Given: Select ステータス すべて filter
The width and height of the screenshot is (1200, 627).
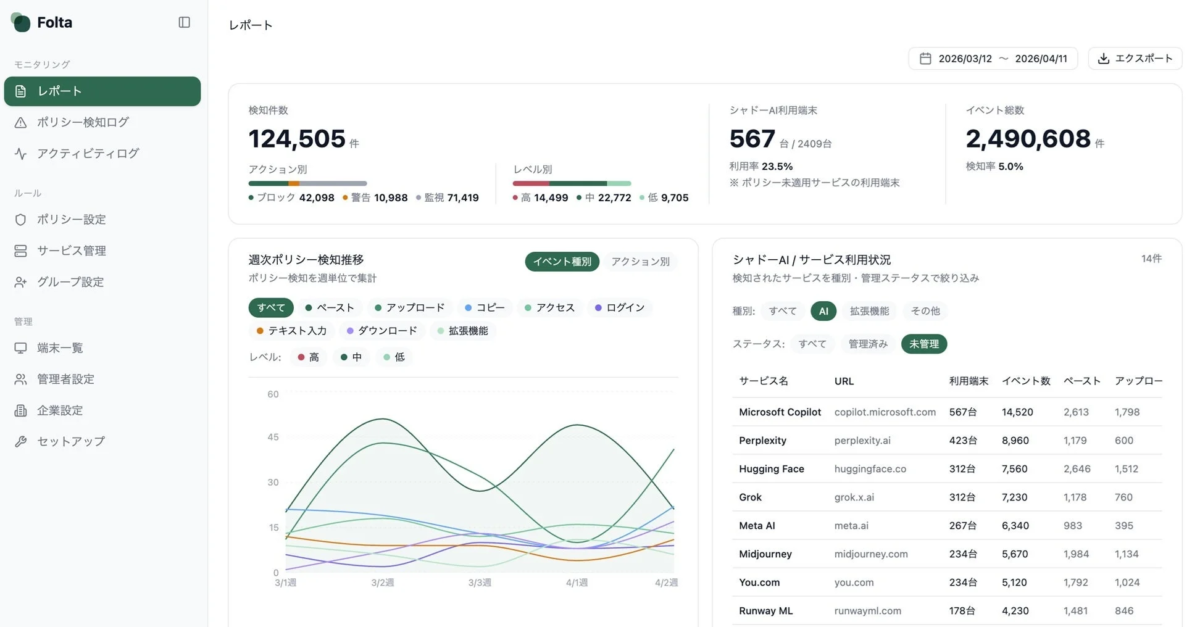Looking at the screenshot, I should (813, 344).
